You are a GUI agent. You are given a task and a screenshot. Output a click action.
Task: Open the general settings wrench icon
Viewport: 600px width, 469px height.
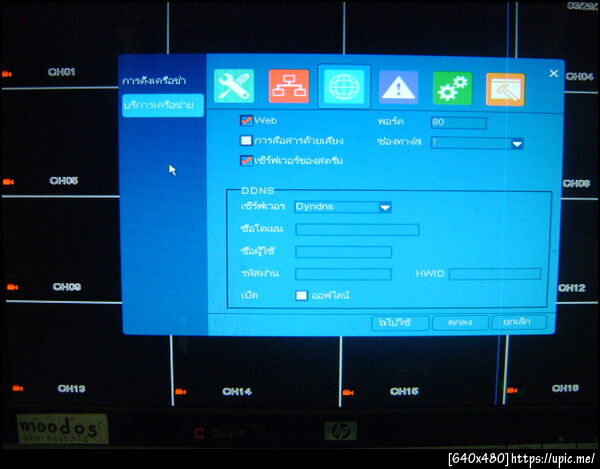[x=234, y=86]
